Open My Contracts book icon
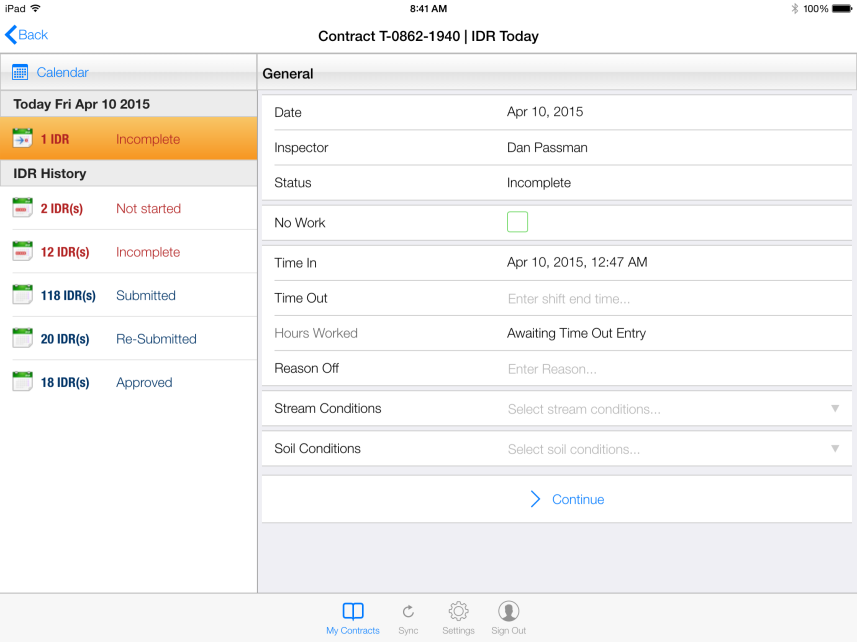 click(353, 612)
